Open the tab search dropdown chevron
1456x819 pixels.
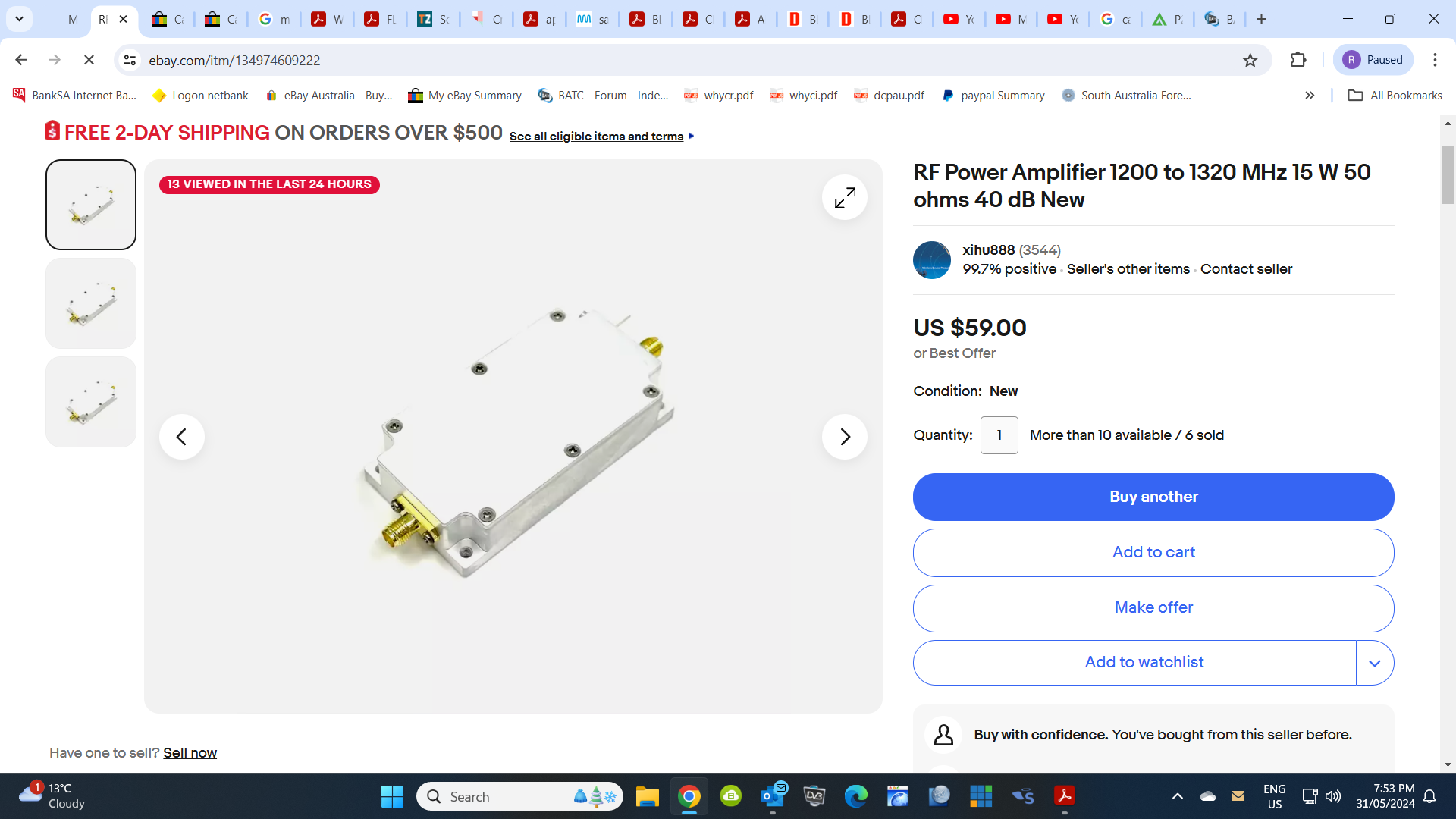click(19, 19)
